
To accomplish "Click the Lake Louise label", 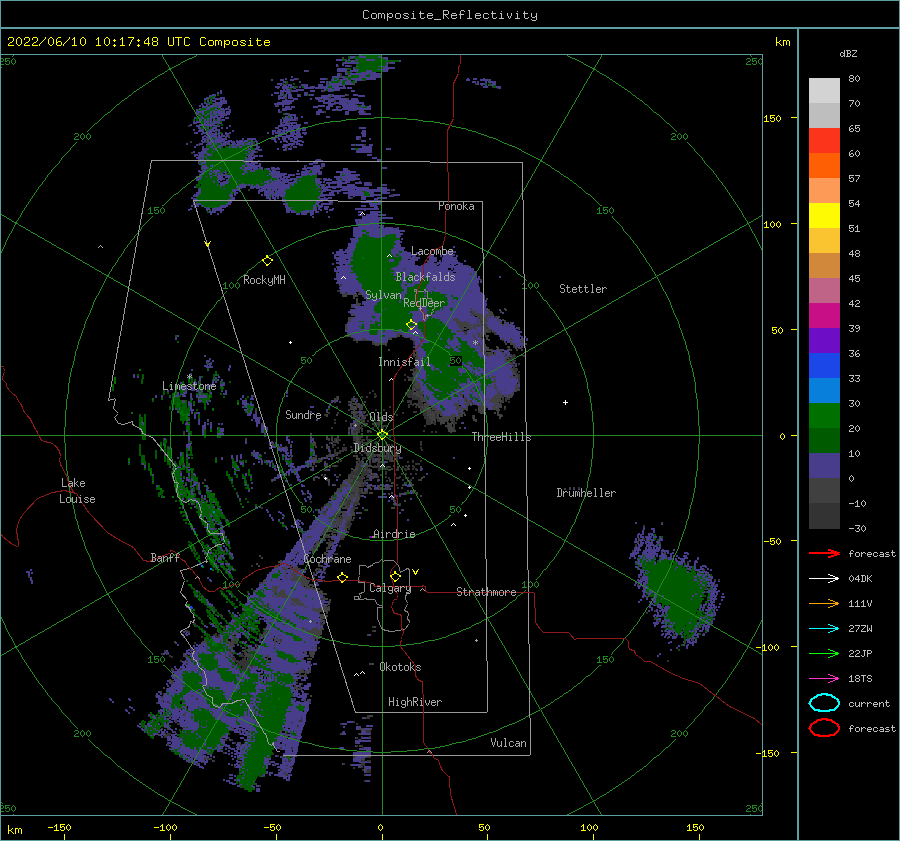I will (77, 491).
